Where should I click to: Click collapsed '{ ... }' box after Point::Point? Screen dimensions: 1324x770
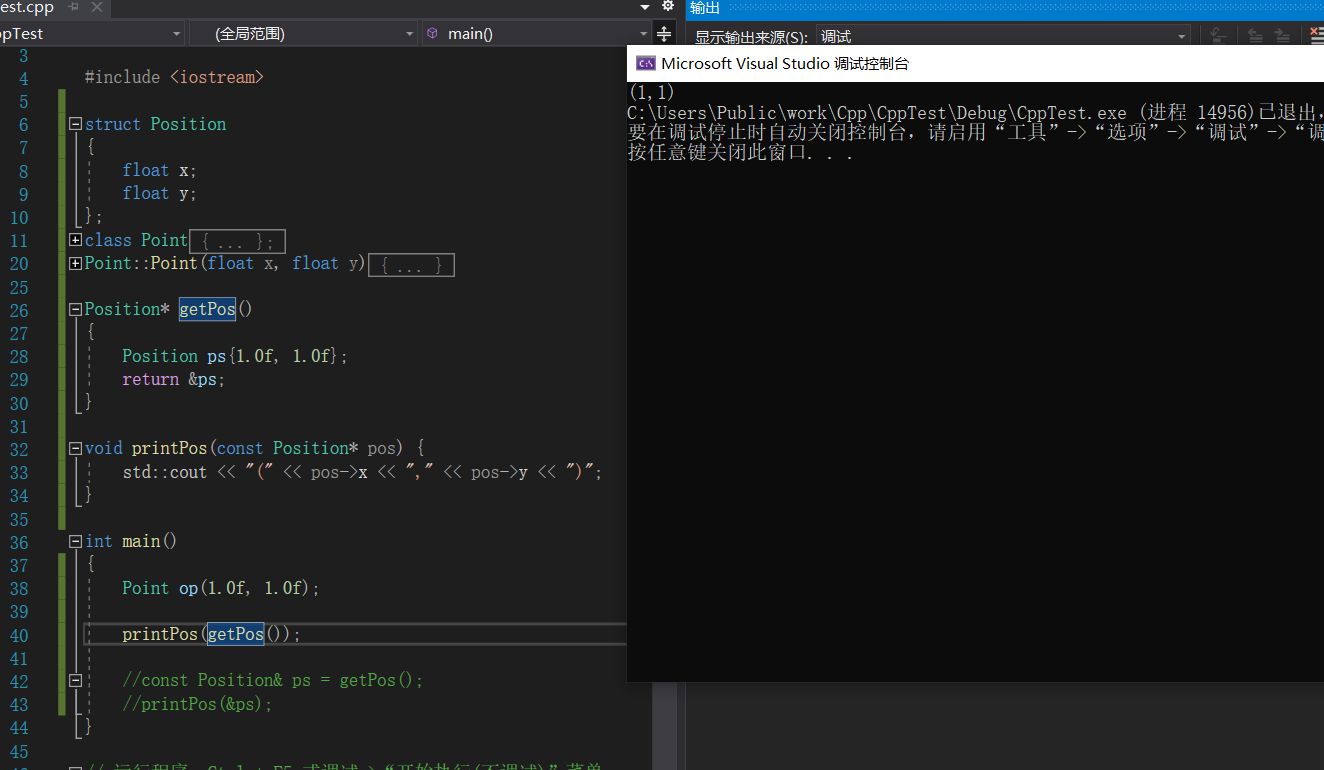(411, 265)
